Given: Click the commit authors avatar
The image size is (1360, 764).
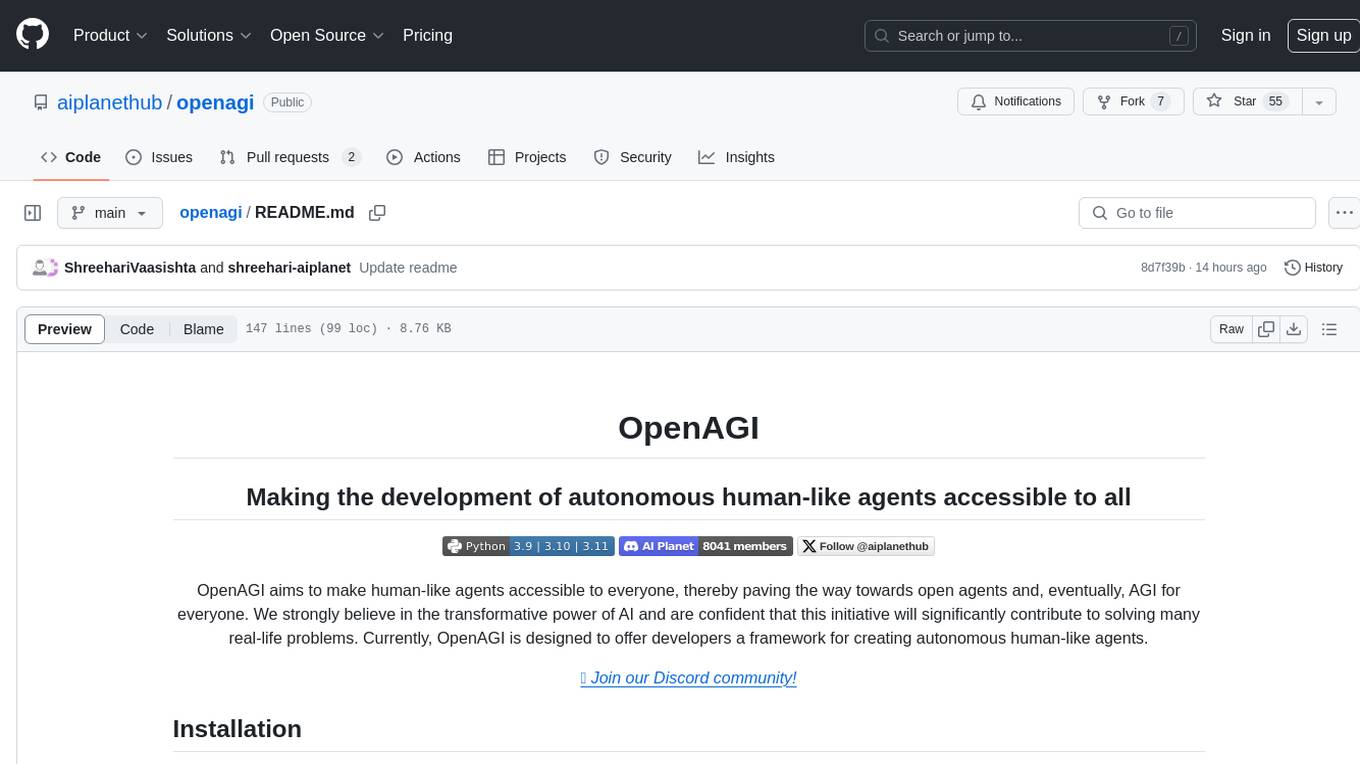Looking at the screenshot, I should (46, 267).
